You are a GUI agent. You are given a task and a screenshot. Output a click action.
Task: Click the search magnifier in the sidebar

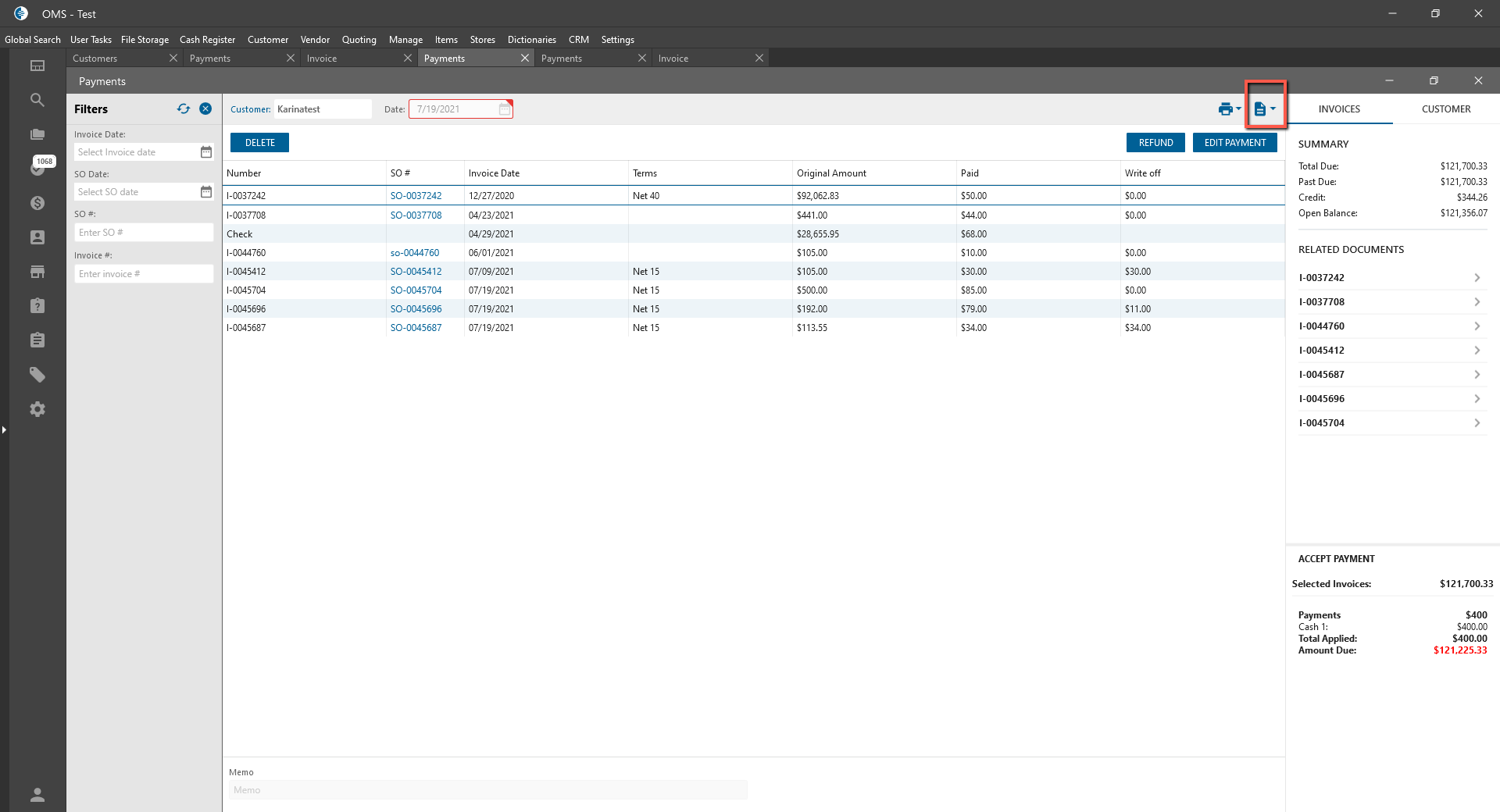[x=37, y=100]
